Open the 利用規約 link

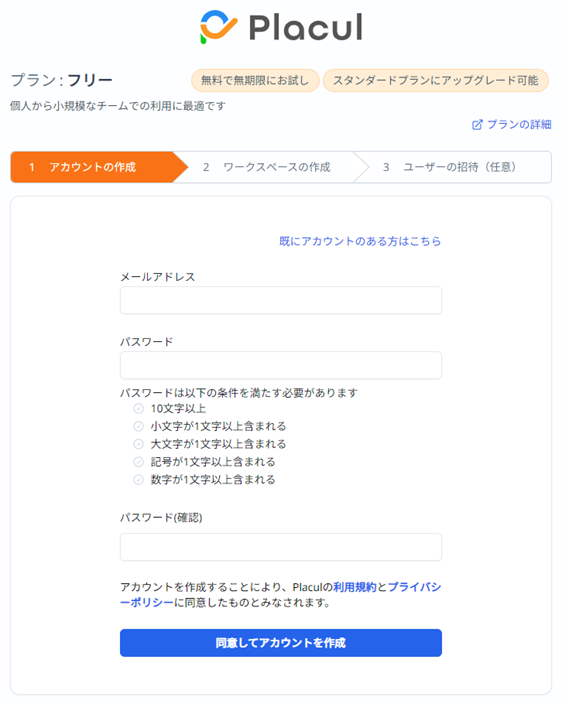click(355, 587)
